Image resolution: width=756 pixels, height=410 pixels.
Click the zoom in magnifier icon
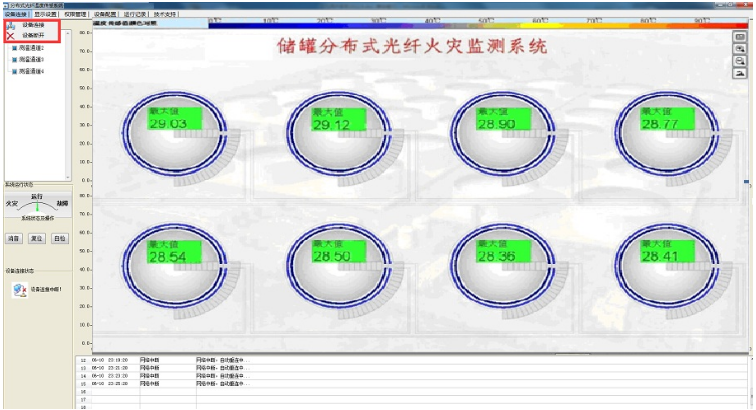pyautogui.click(x=741, y=49)
